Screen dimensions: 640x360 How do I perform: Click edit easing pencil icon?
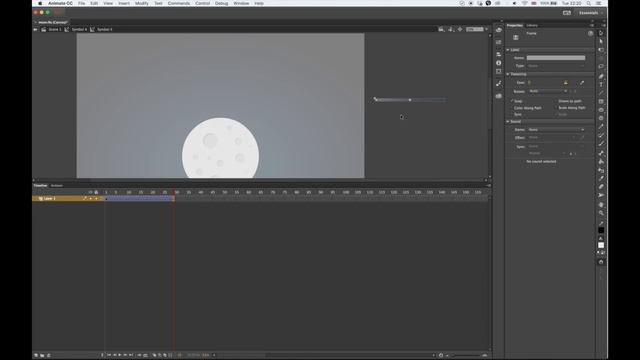coord(582,83)
